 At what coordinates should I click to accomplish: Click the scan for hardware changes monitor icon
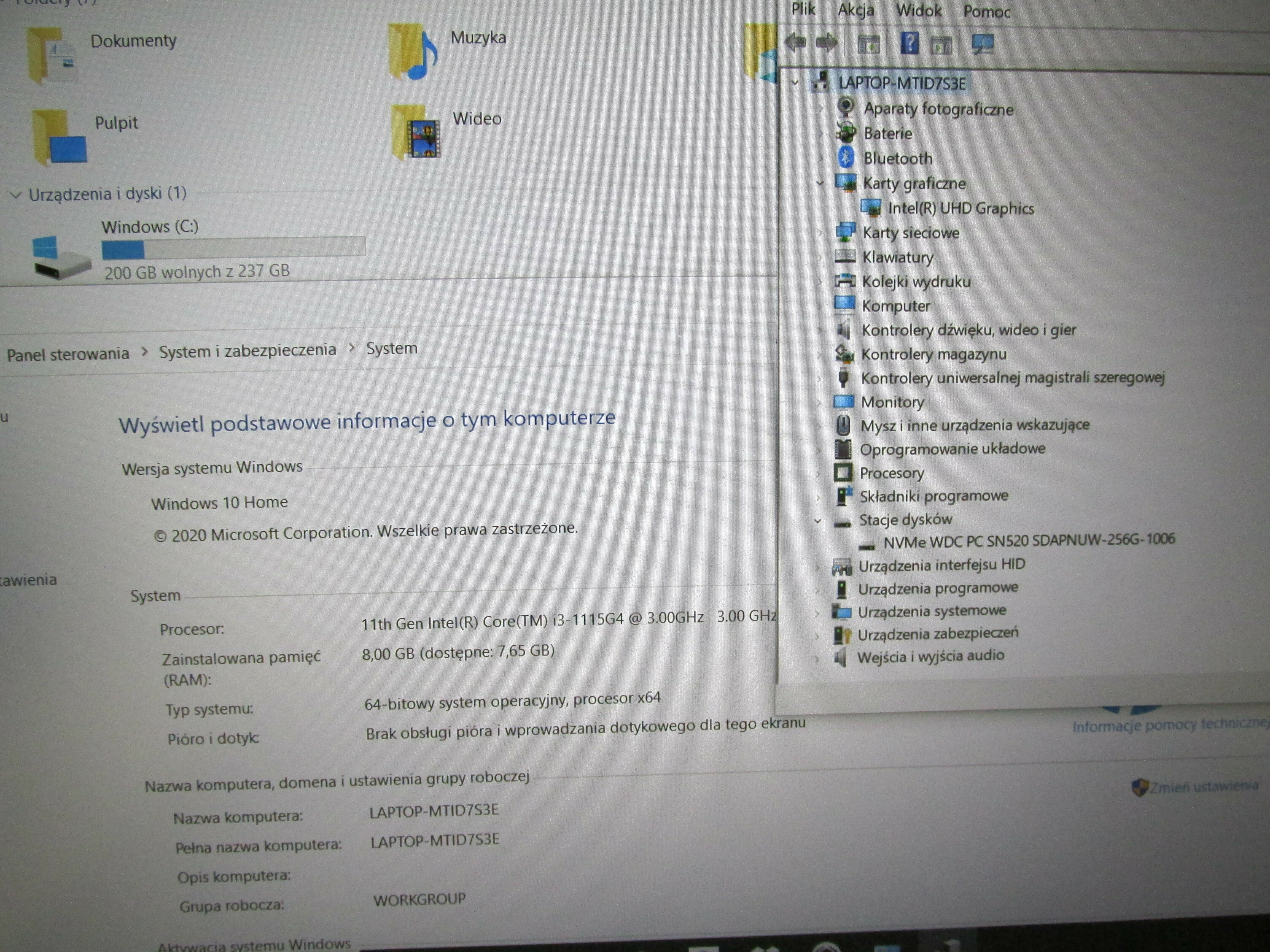tap(982, 44)
